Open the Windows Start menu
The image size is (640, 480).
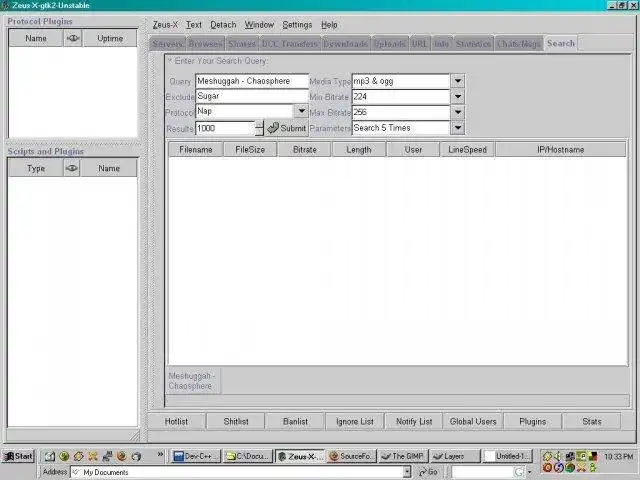click(18, 456)
